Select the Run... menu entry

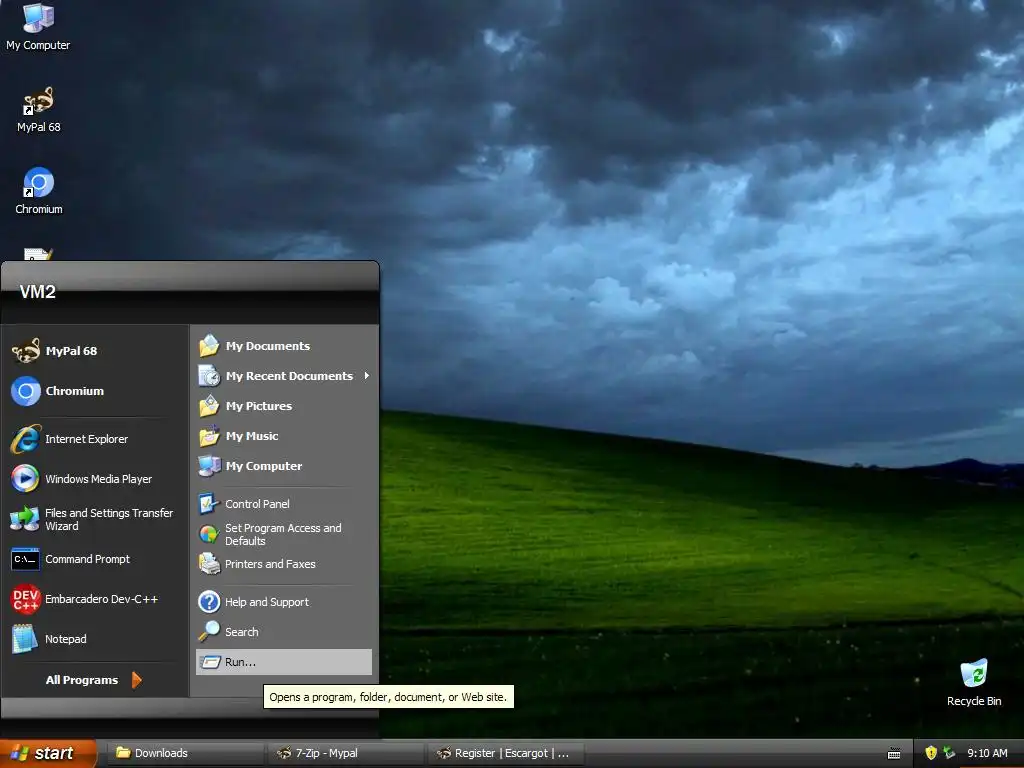(x=283, y=662)
